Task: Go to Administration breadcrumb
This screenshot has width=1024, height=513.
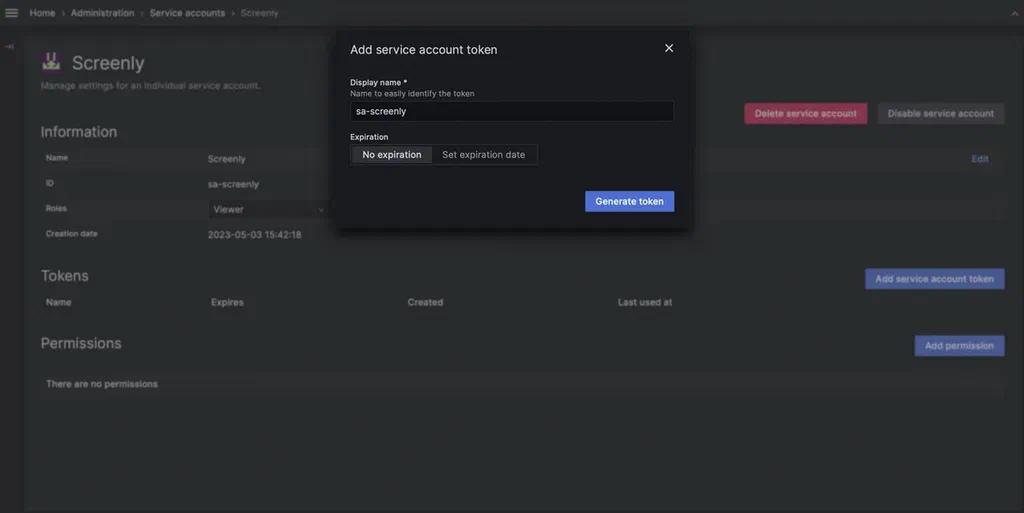Action: pos(103,13)
